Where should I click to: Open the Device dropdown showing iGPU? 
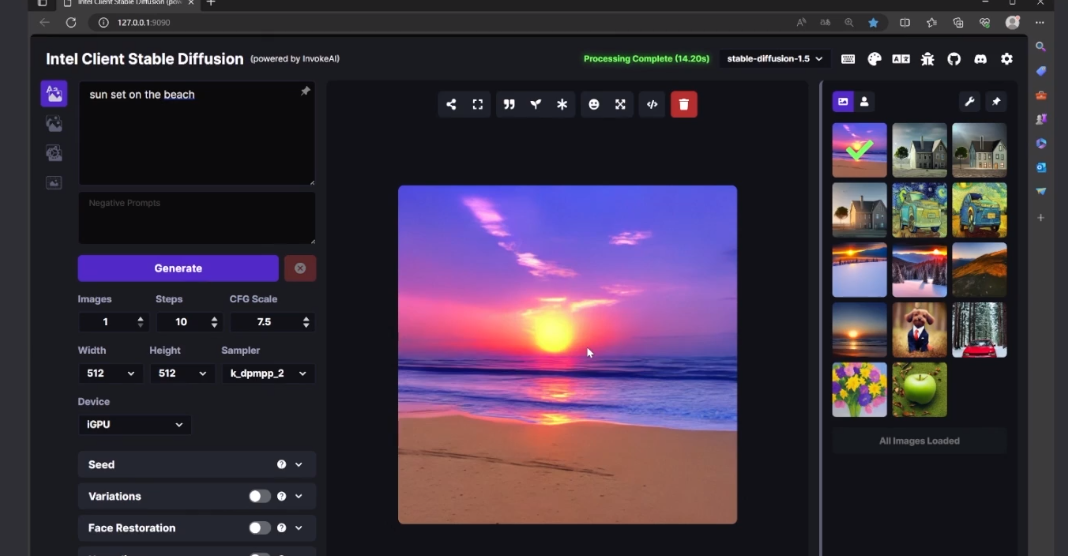click(x=135, y=424)
